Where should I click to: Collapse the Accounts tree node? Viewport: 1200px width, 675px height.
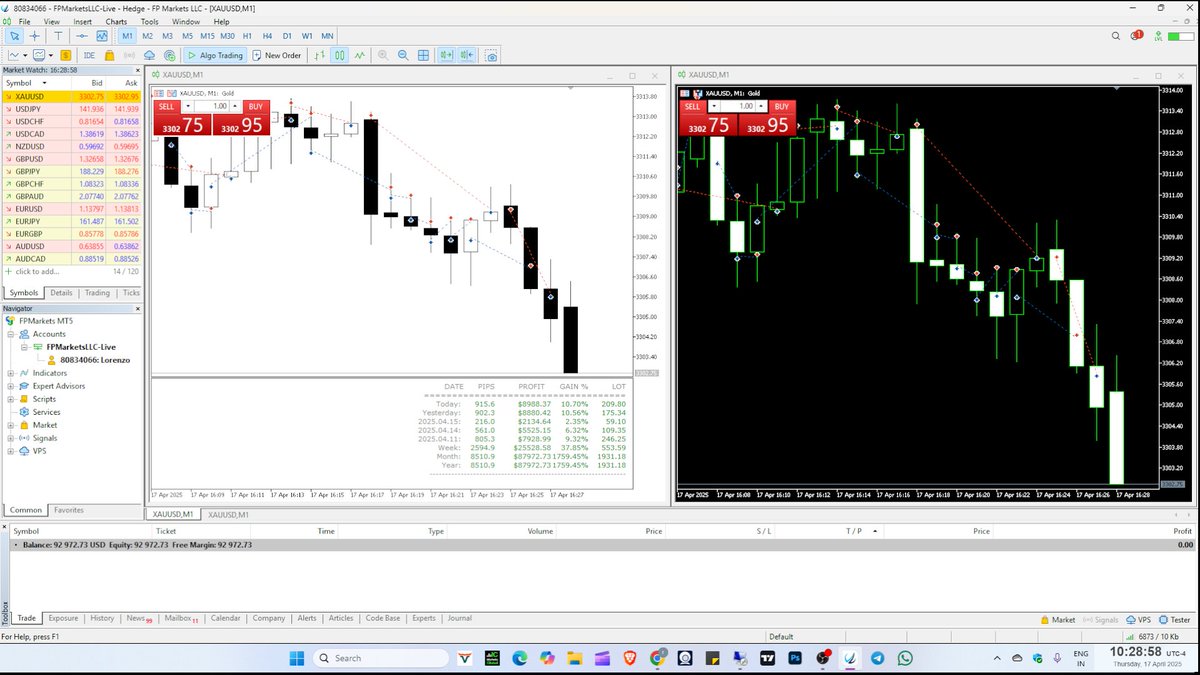point(10,334)
